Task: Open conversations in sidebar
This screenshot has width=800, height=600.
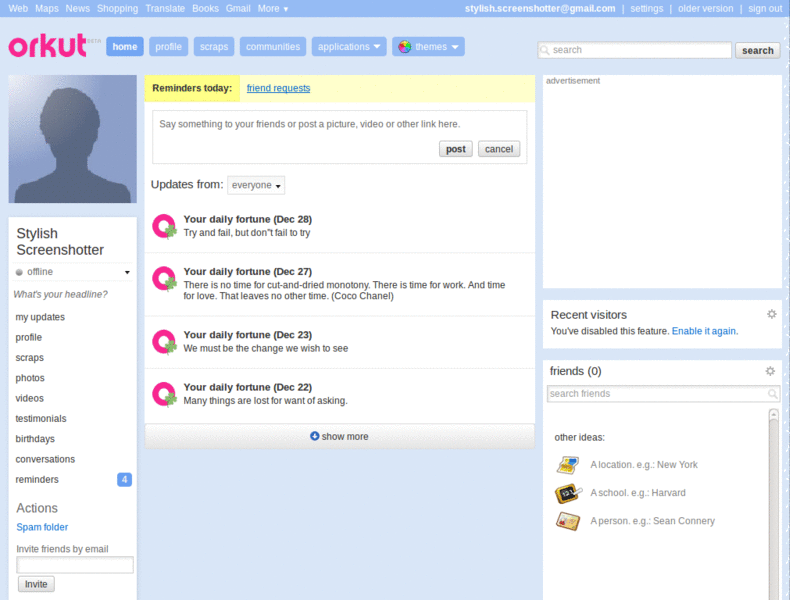Action: [x=45, y=459]
